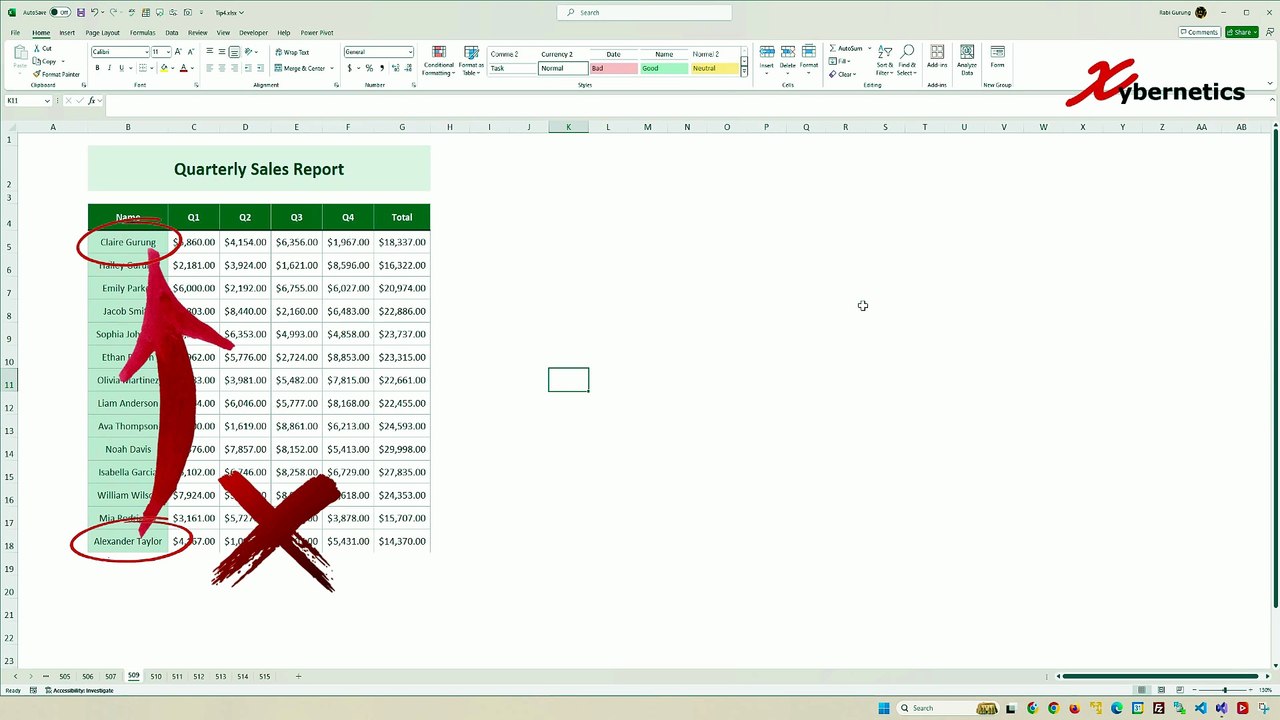The image size is (1280, 720).
Task: Click the Save icon in the title bar
Action: pyautogui.click(x=81, y=12)
